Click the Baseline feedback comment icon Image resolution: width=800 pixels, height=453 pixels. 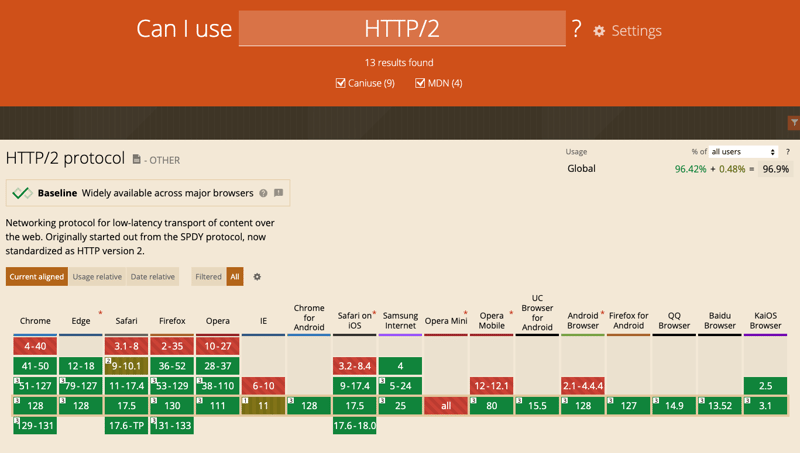click(x=279, y=193)
